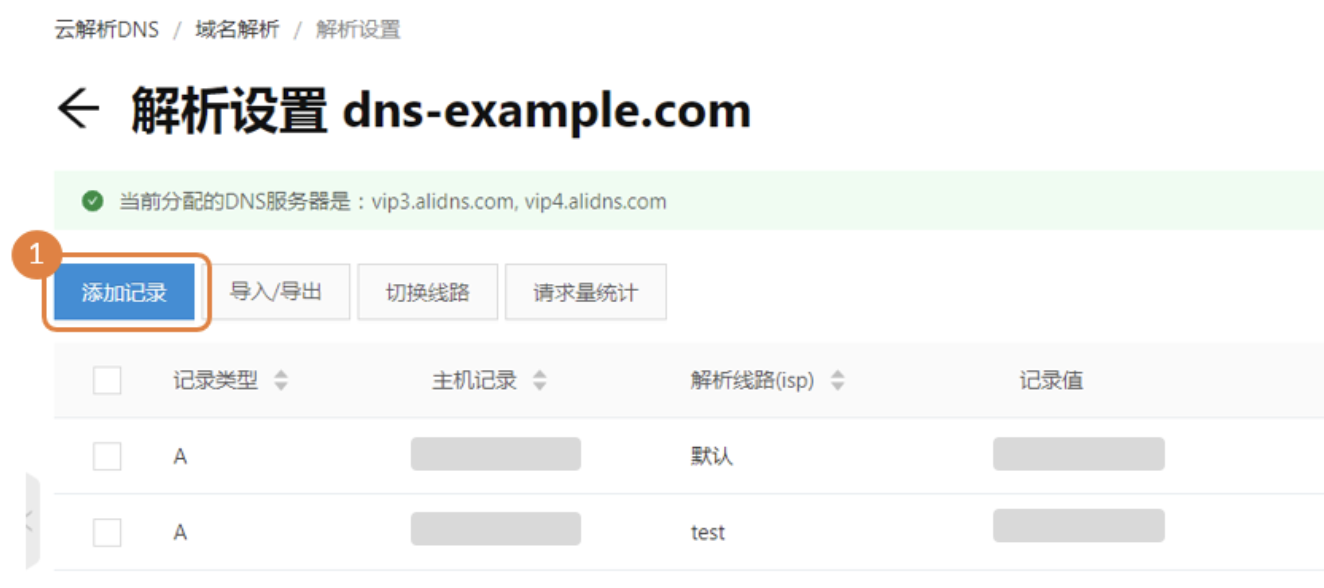Viewport: 1324px width, 588px height.
Task: Click the hidden host record of 默认 row
Action: pyautogui.click(x=496, y=454)
